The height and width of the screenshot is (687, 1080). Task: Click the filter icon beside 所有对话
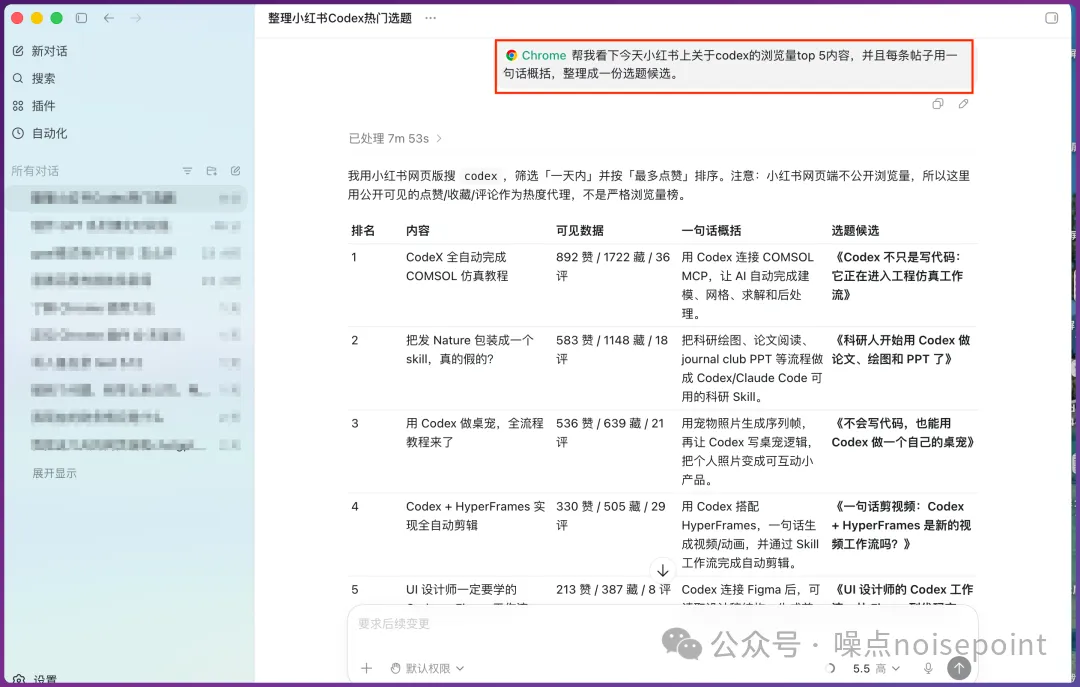coord(187,171)
